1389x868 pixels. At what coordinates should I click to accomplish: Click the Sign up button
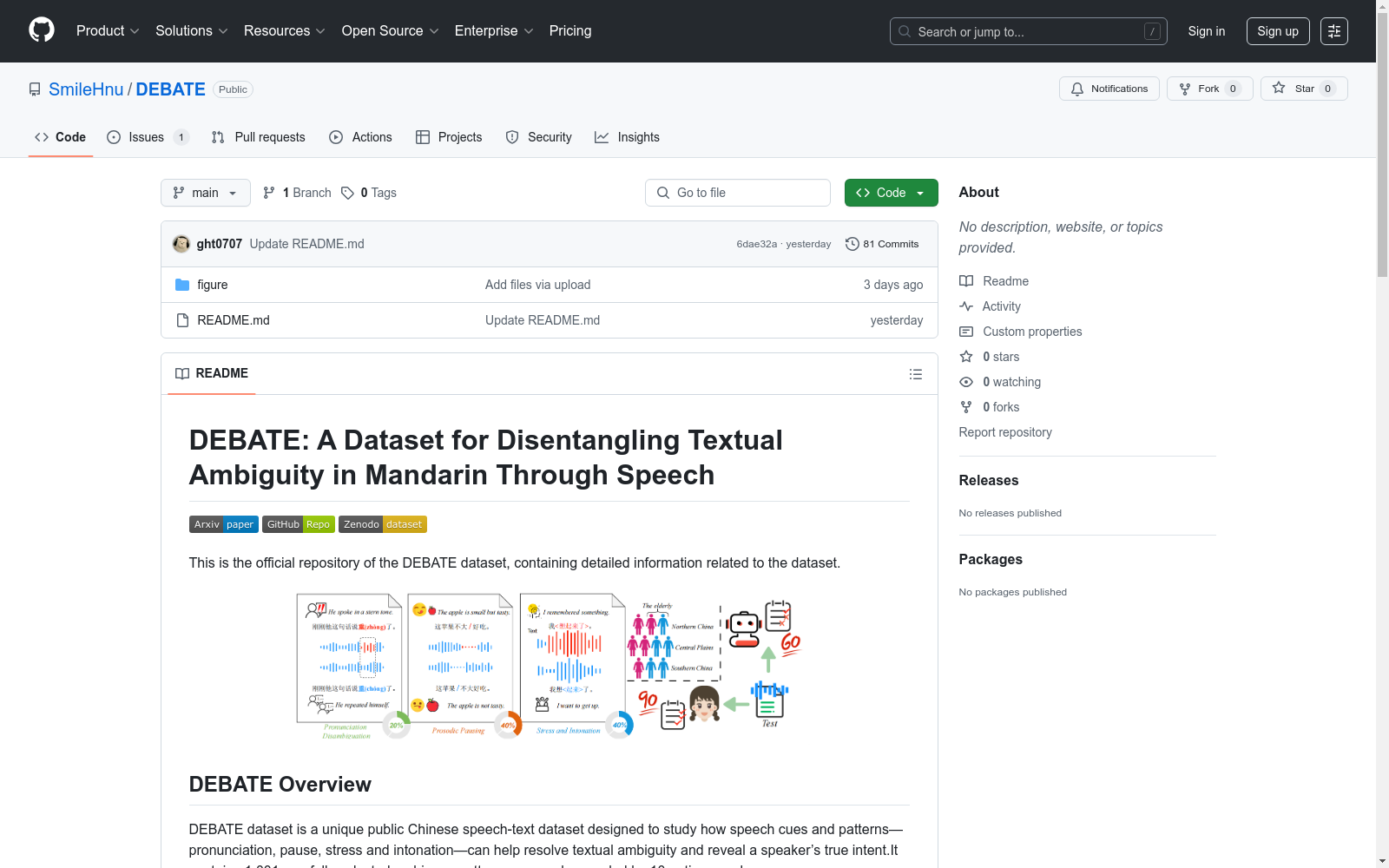click(1278, 31)
